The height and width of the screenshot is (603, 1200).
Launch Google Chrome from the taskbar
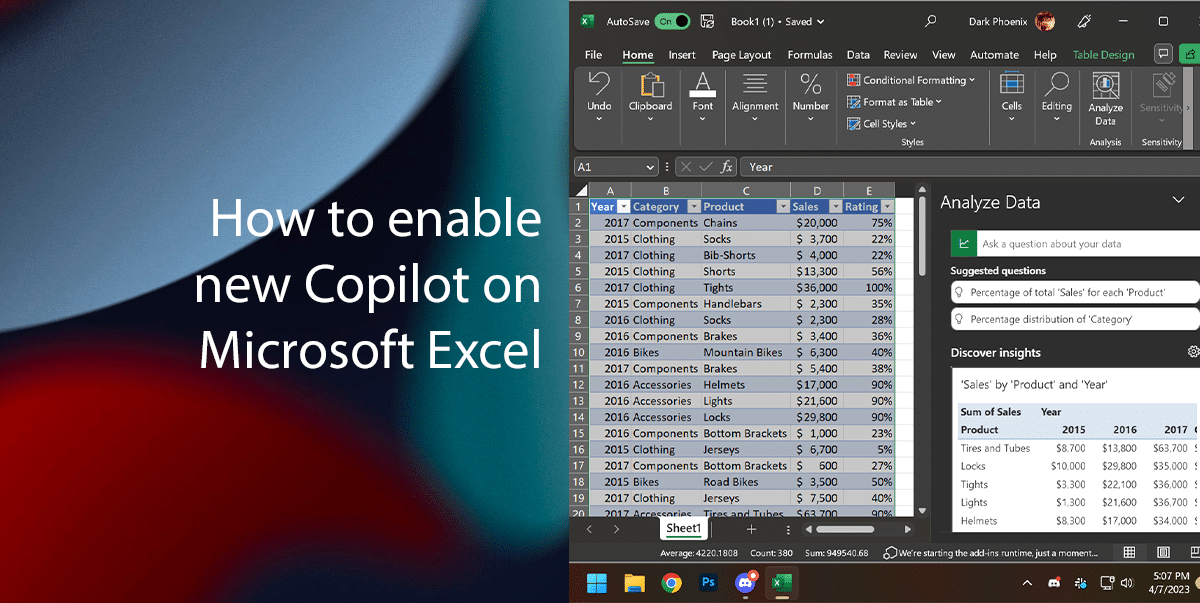pyautogui.click(x=670, y=583)
